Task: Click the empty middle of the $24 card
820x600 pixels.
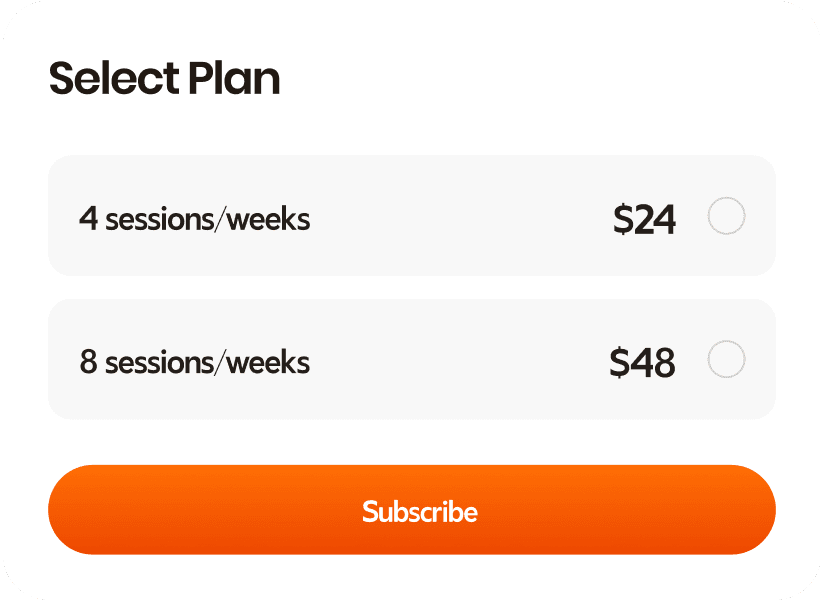Action: pyautogui.click(x=460, y=216)
